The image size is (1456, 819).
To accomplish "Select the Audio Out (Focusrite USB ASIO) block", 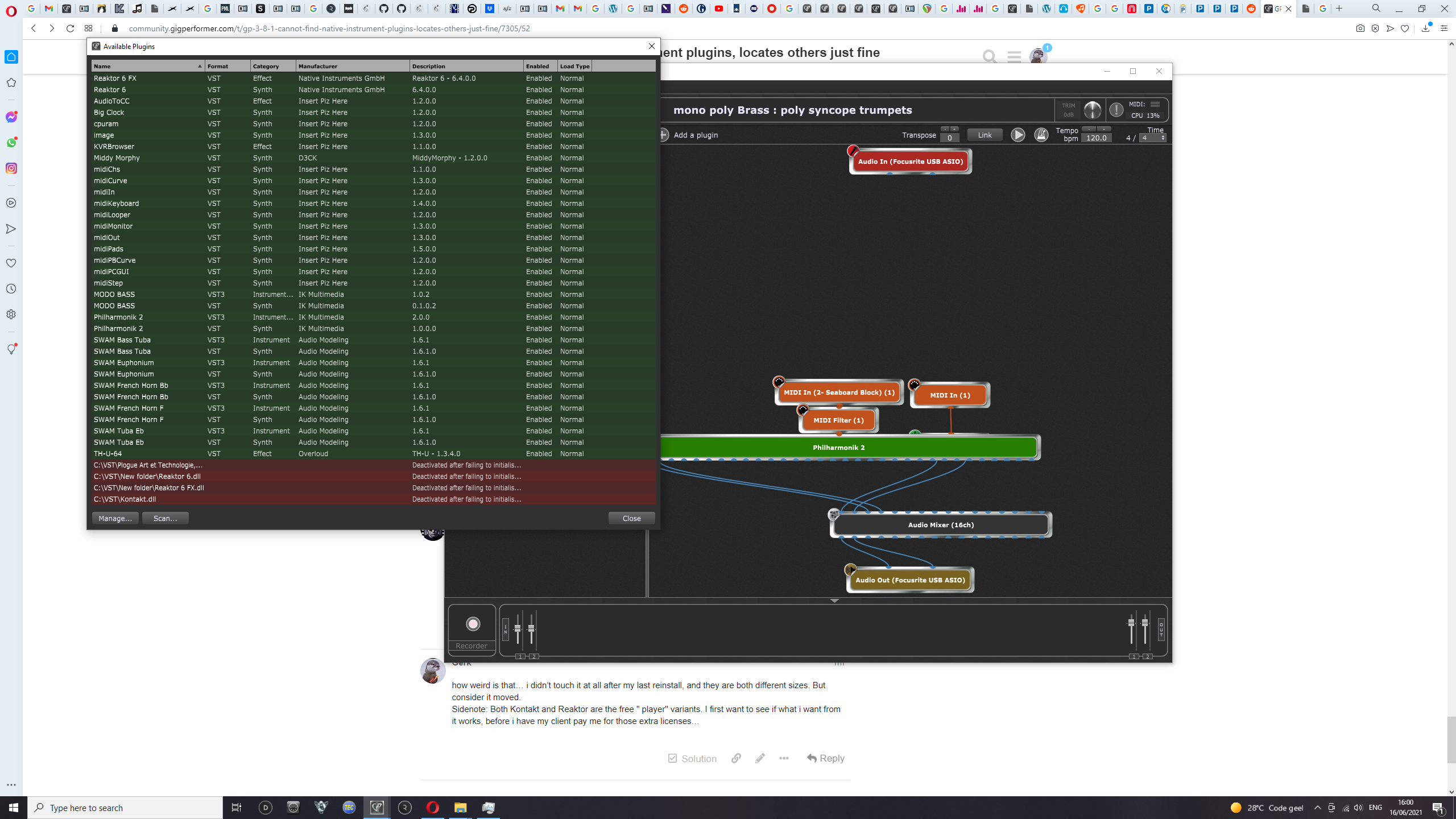I will coord(910,580).
